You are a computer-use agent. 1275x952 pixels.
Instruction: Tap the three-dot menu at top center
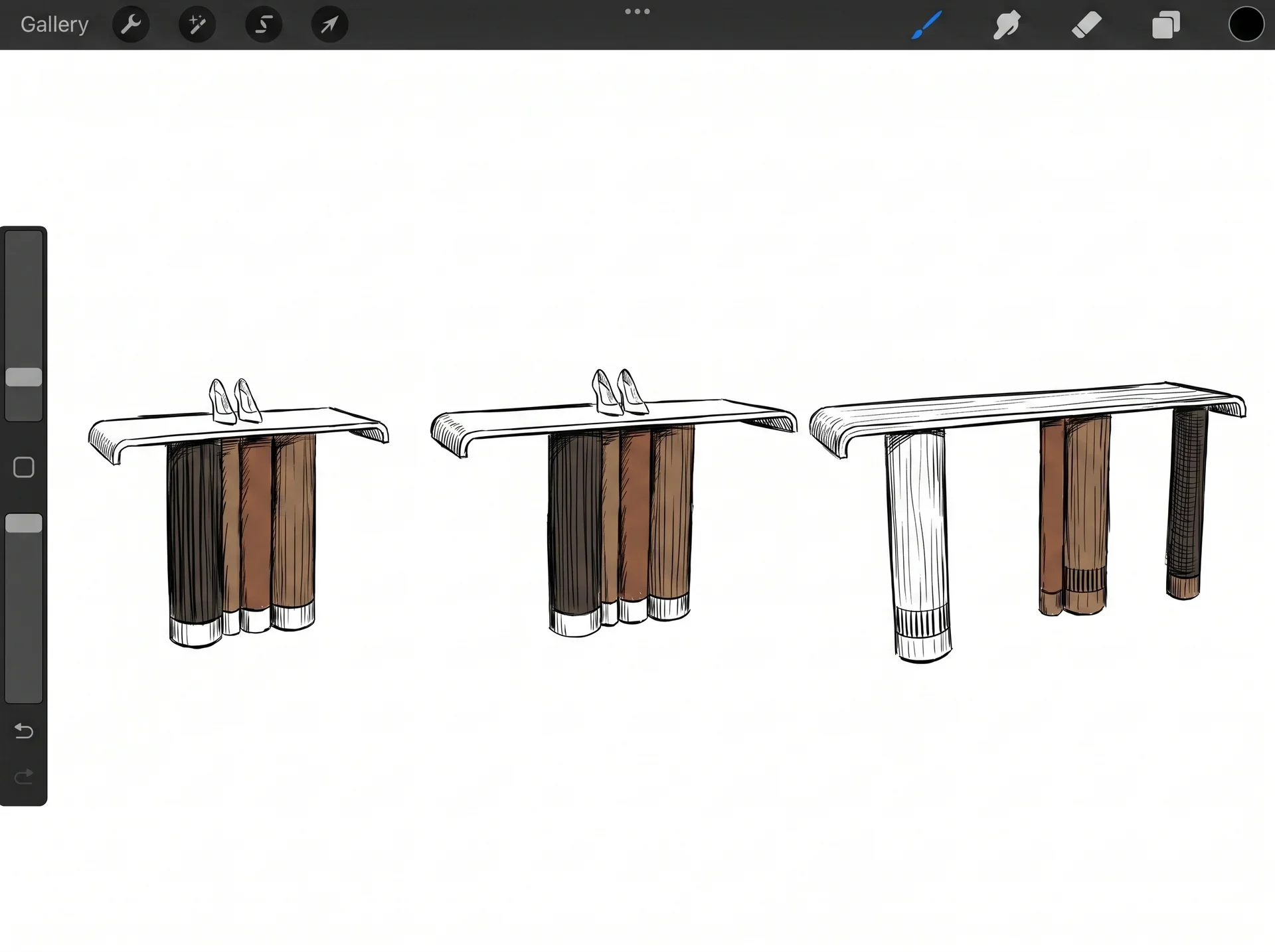pyautogui.click(x=637, y=11)
